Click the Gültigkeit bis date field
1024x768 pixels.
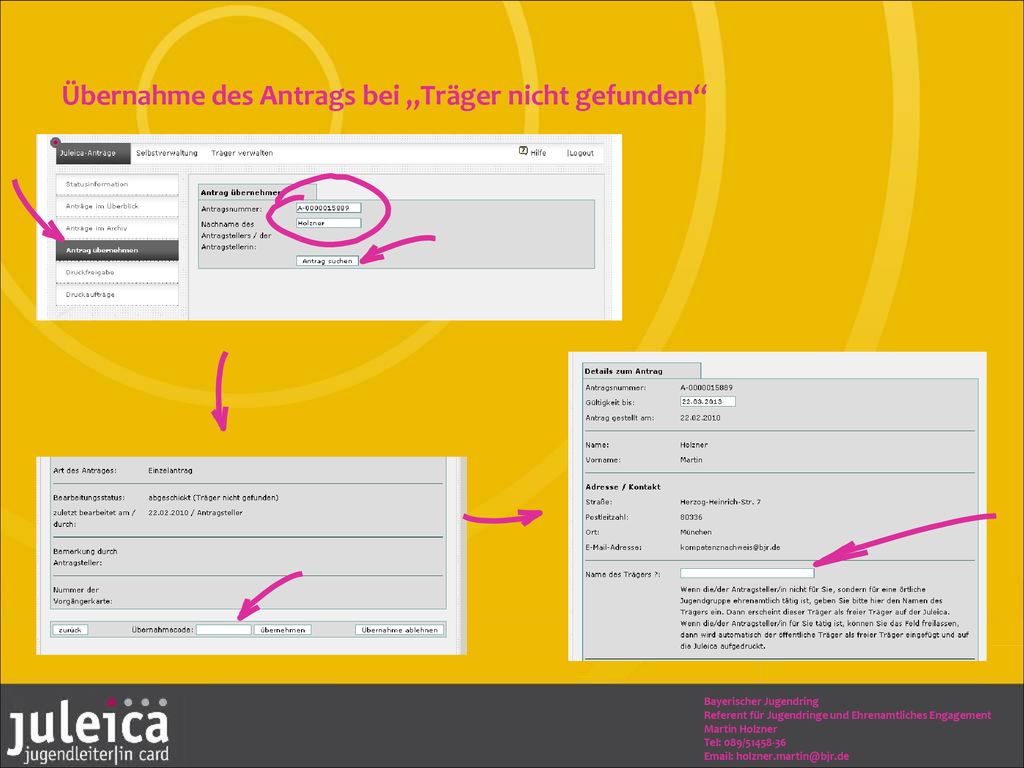(x=708, y=402)
